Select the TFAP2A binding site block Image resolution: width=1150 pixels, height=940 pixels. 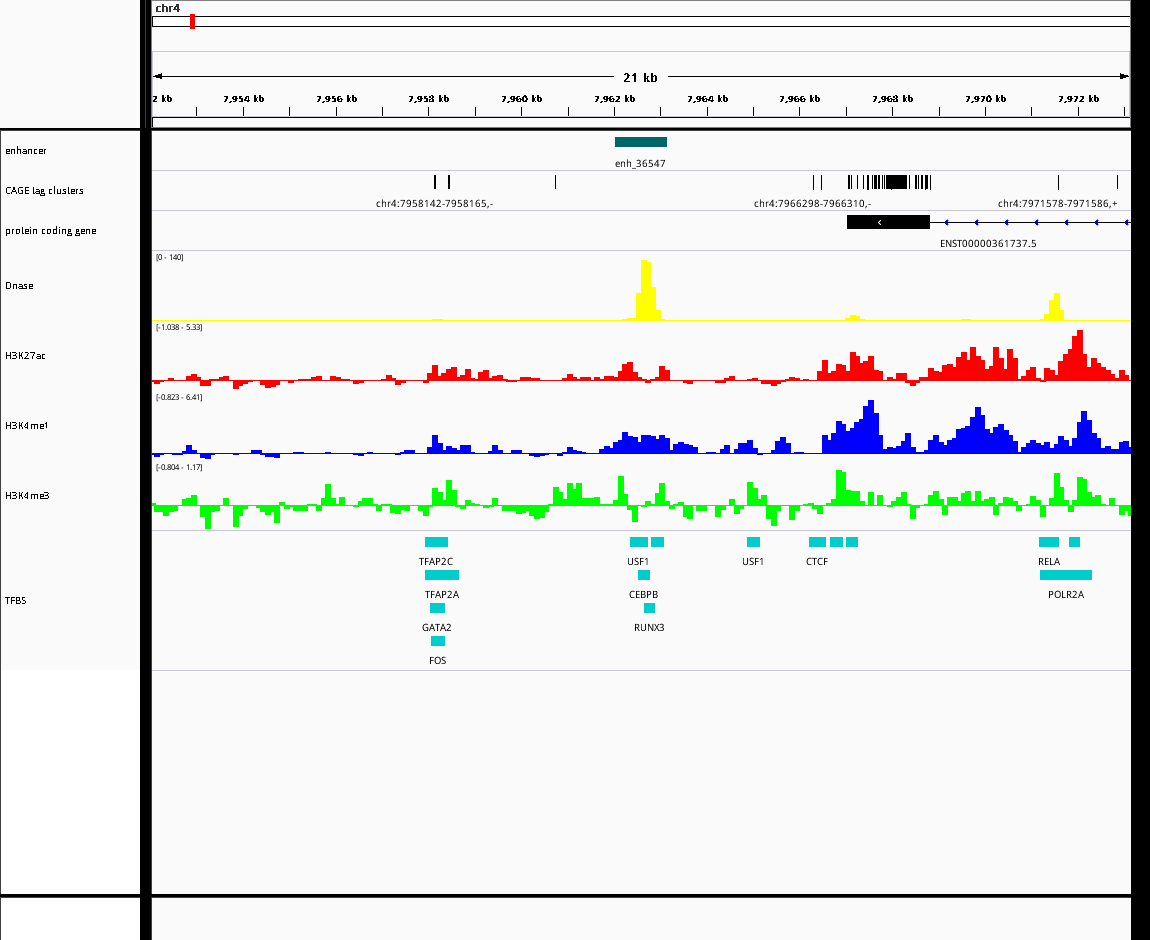click(442, 575)
